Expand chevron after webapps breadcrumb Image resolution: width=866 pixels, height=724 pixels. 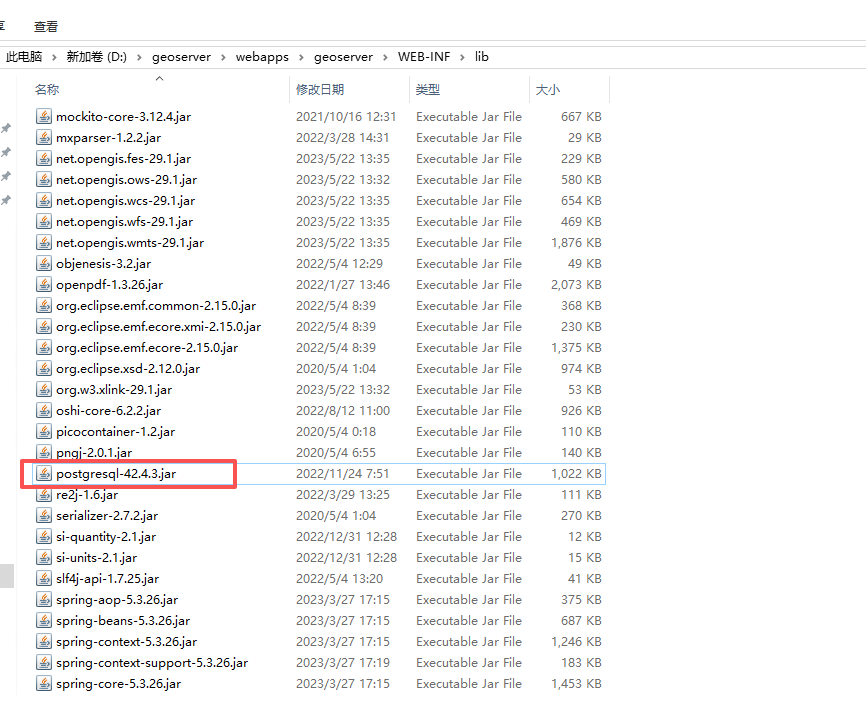(301, 57)
